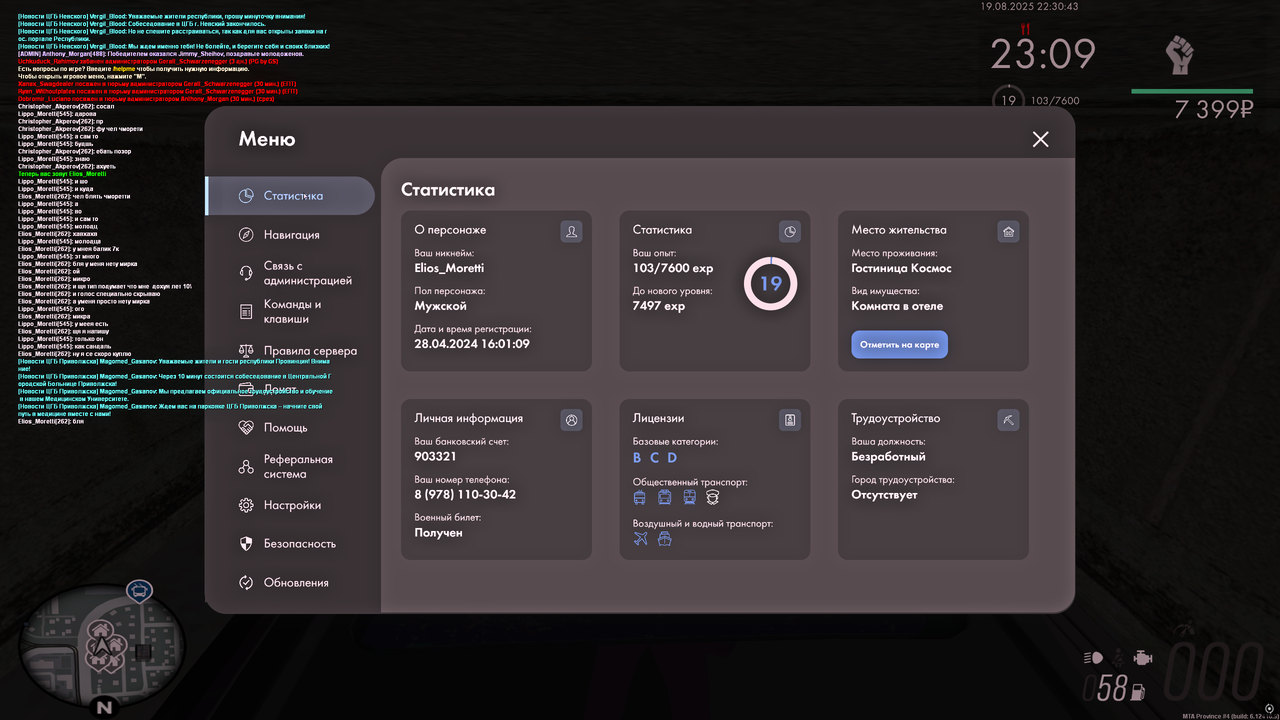Click the Получен military ticket value
Viewport: 1280px width, 720px height.
(439, 532)
